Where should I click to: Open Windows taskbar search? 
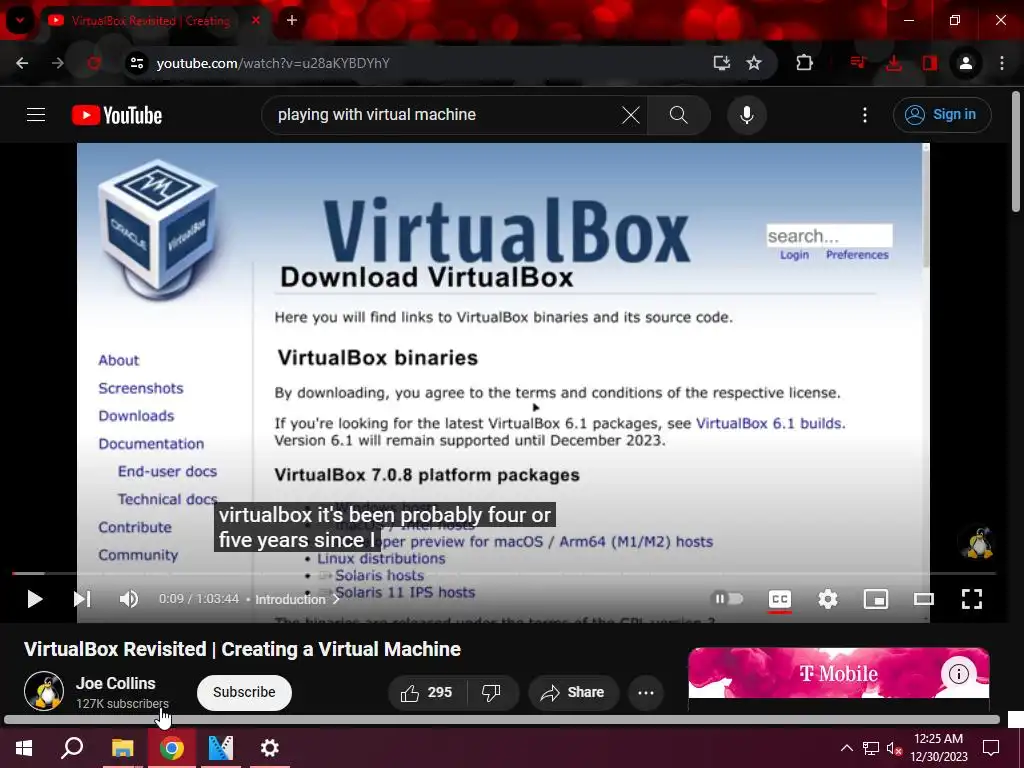point(72,748)
